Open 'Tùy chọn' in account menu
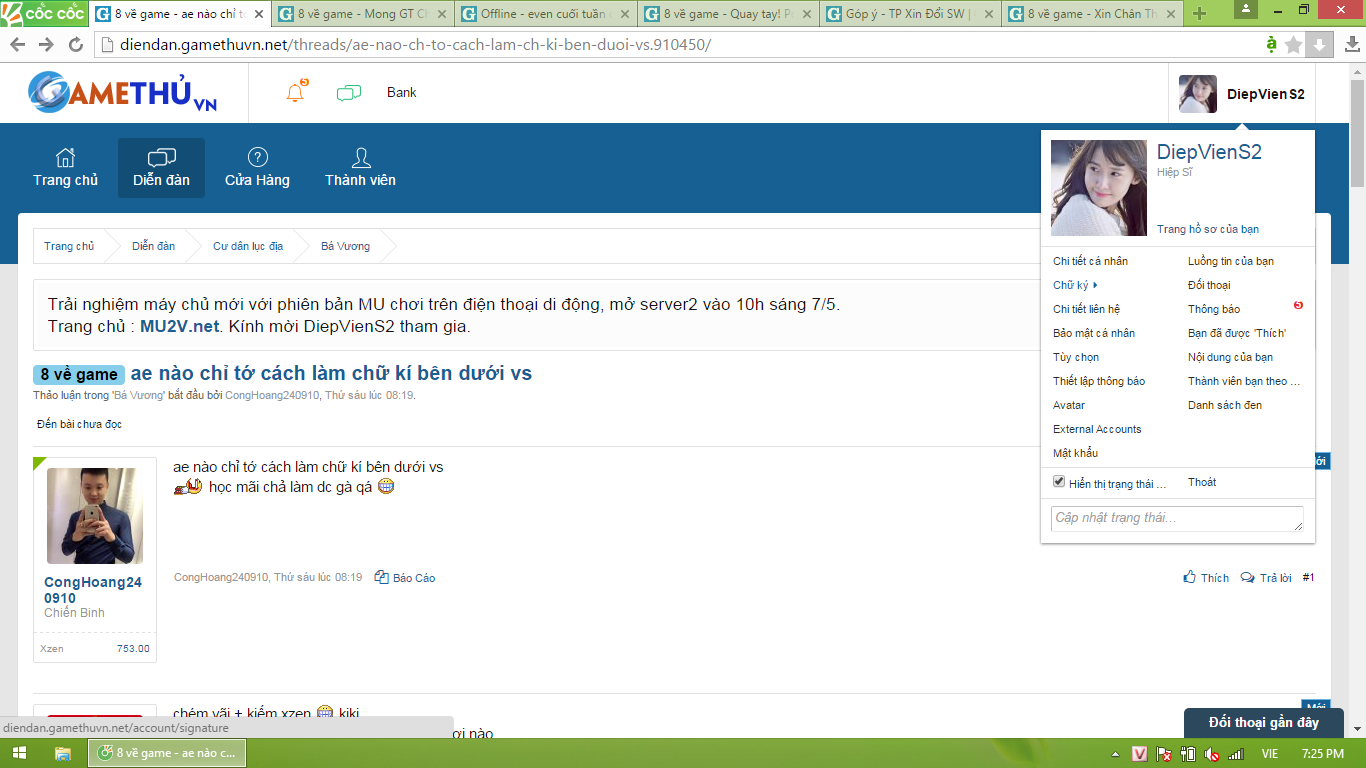The image size is (1366, 768). tap(1076, 357)
